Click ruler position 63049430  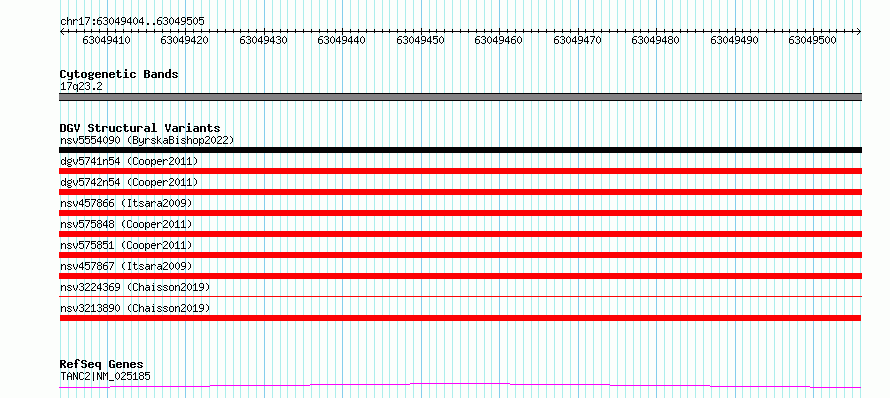click(x=263, y=40)
